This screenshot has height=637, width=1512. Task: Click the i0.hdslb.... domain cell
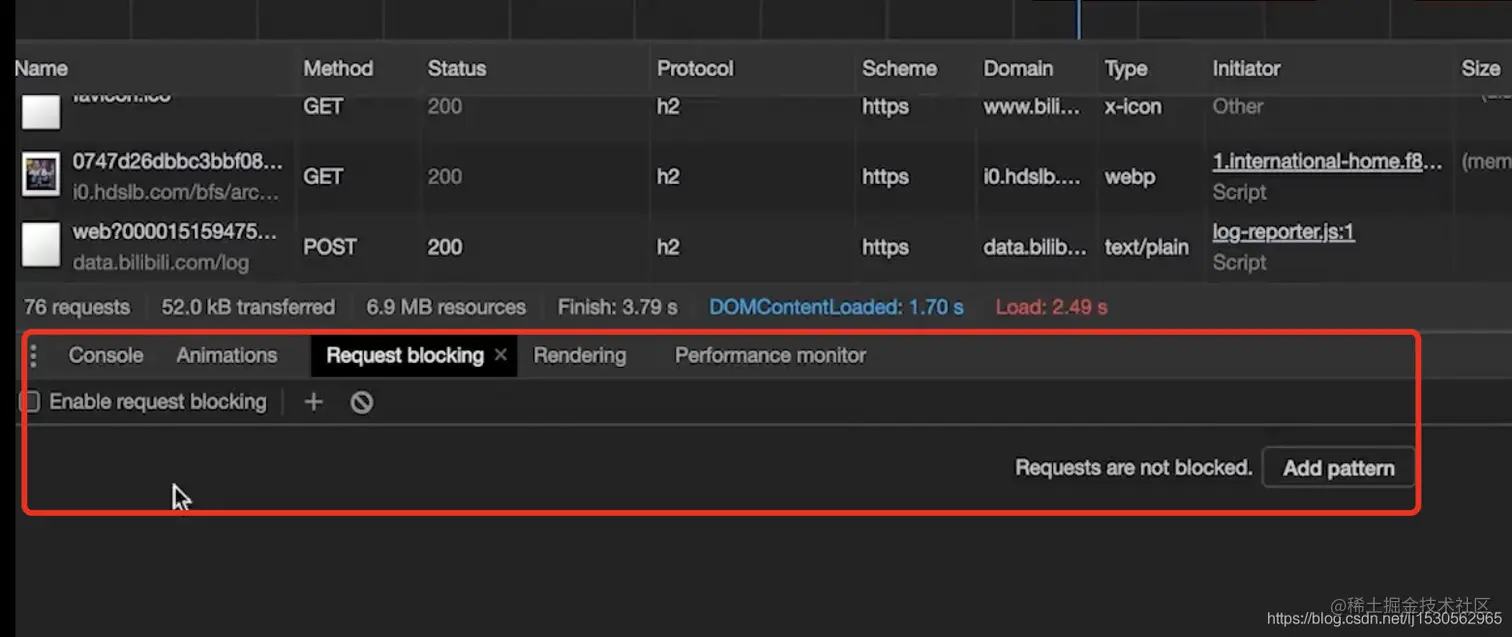pyautogui.click(x=1032, y=177)
